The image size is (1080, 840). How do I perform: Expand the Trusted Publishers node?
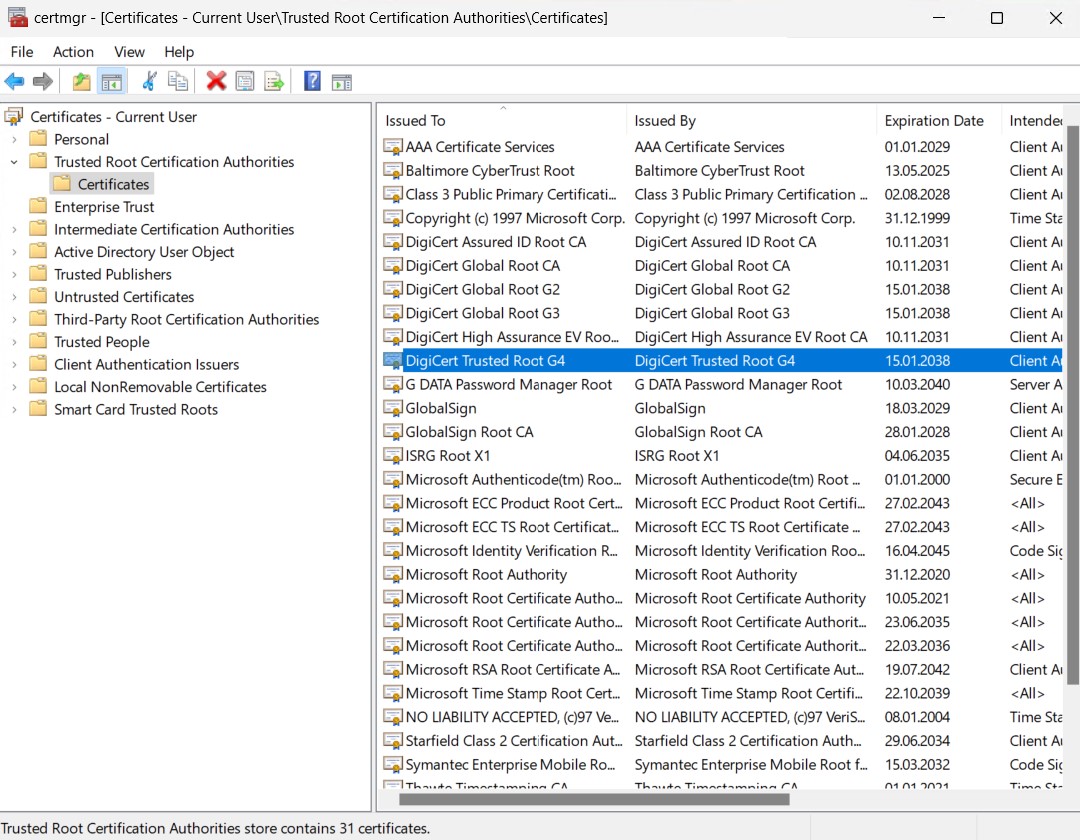coord(14,274)
